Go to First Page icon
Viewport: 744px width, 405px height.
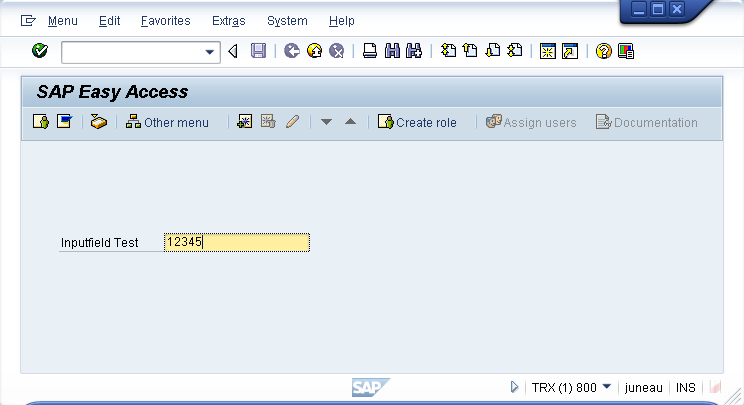[448, 51]
